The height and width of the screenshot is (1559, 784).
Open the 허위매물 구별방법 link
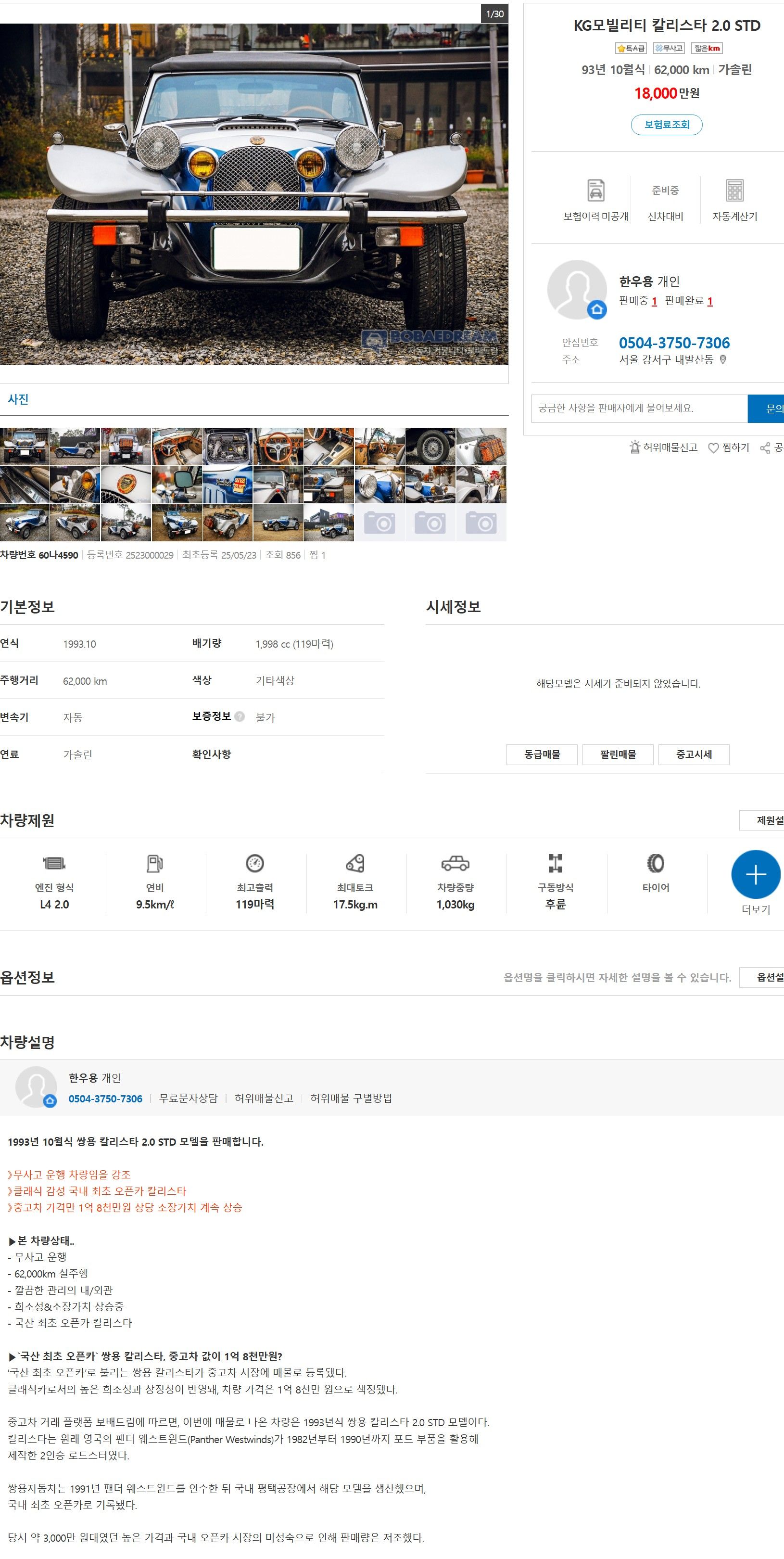(351, 1099)
